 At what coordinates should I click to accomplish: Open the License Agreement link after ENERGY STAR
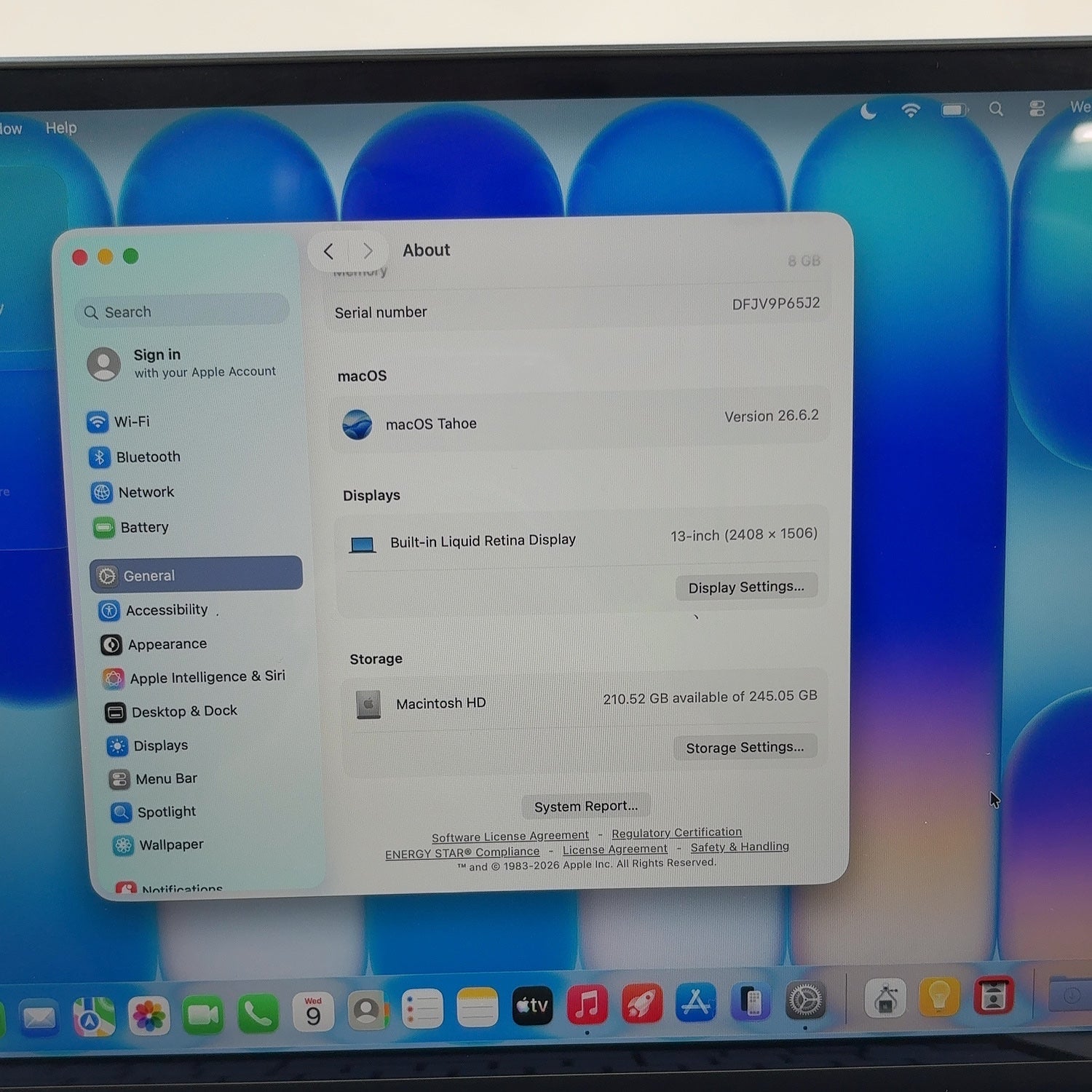pos(614,849)
